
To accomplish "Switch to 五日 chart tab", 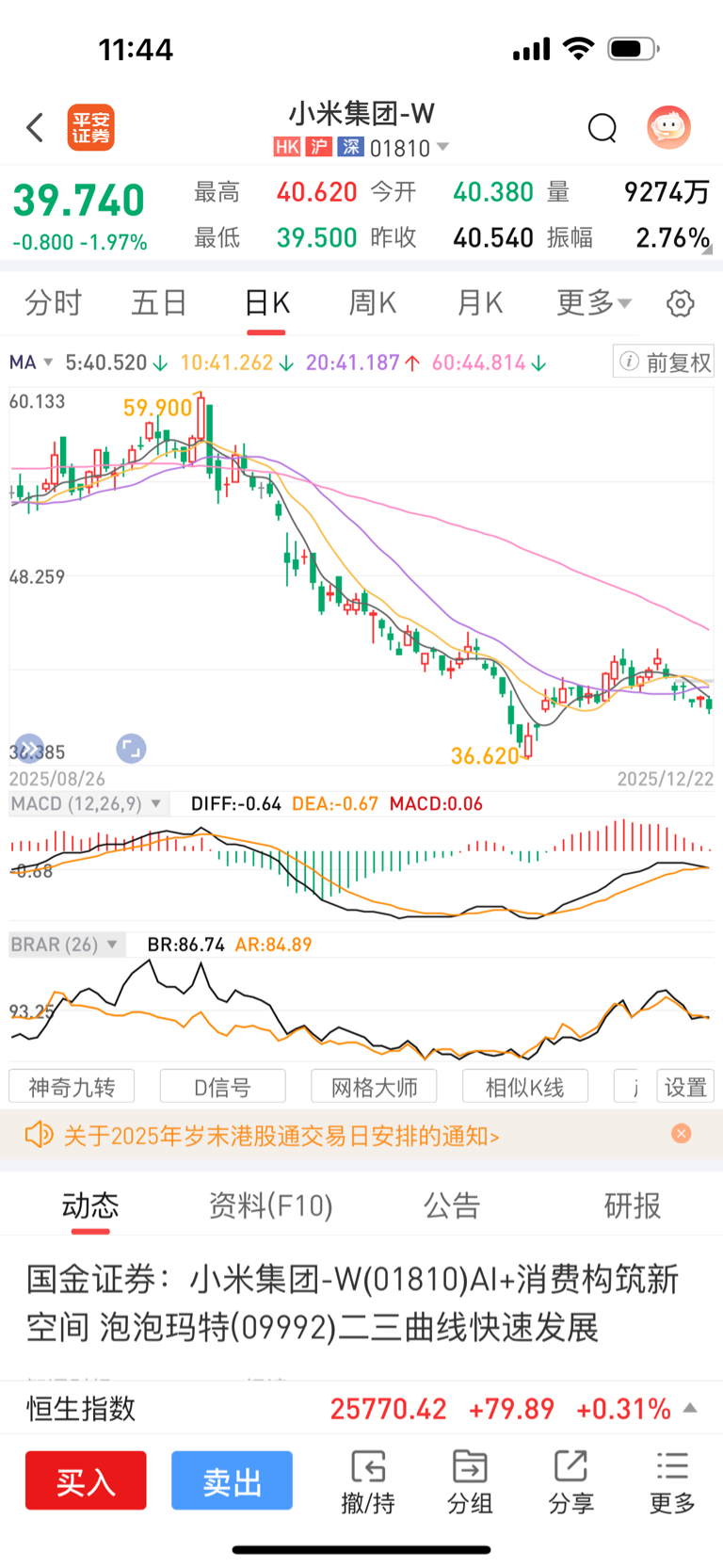I will click(x=158, y=303).
